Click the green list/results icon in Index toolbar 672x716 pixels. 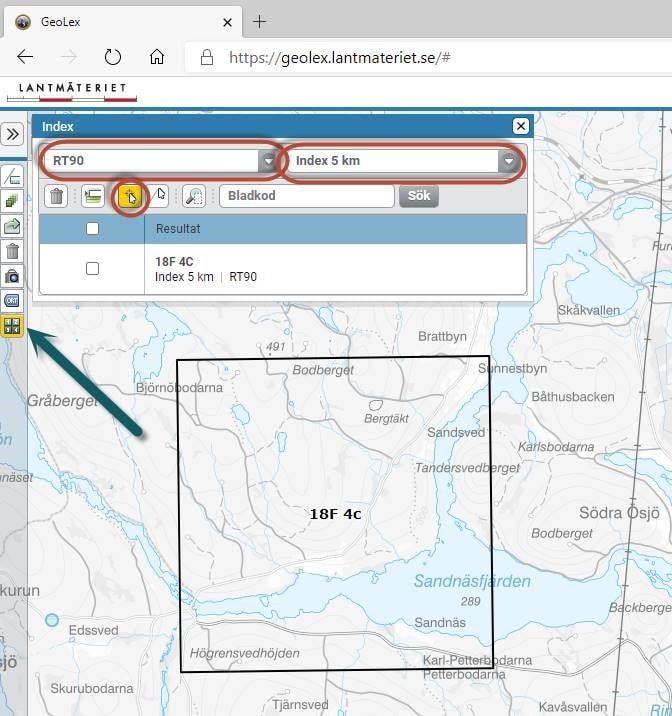click(93, 196)
